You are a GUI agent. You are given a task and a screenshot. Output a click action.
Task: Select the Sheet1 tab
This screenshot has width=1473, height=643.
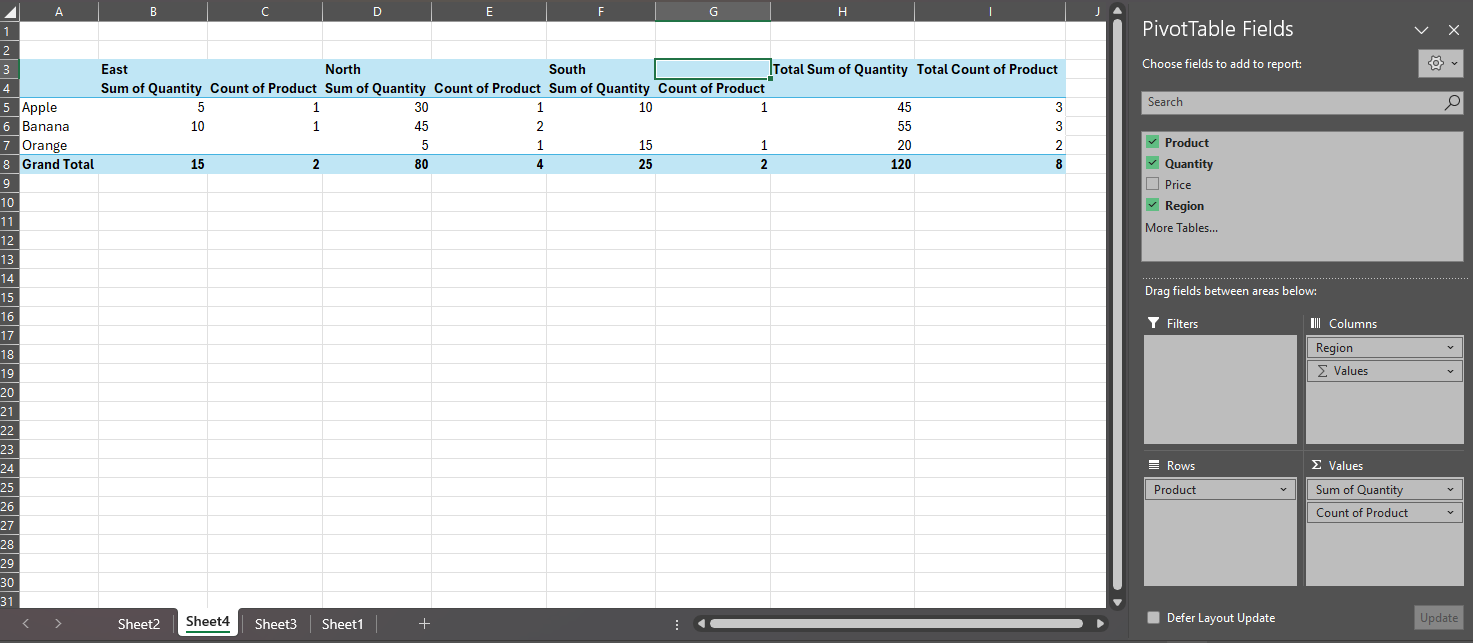click(x=342, y=623)
